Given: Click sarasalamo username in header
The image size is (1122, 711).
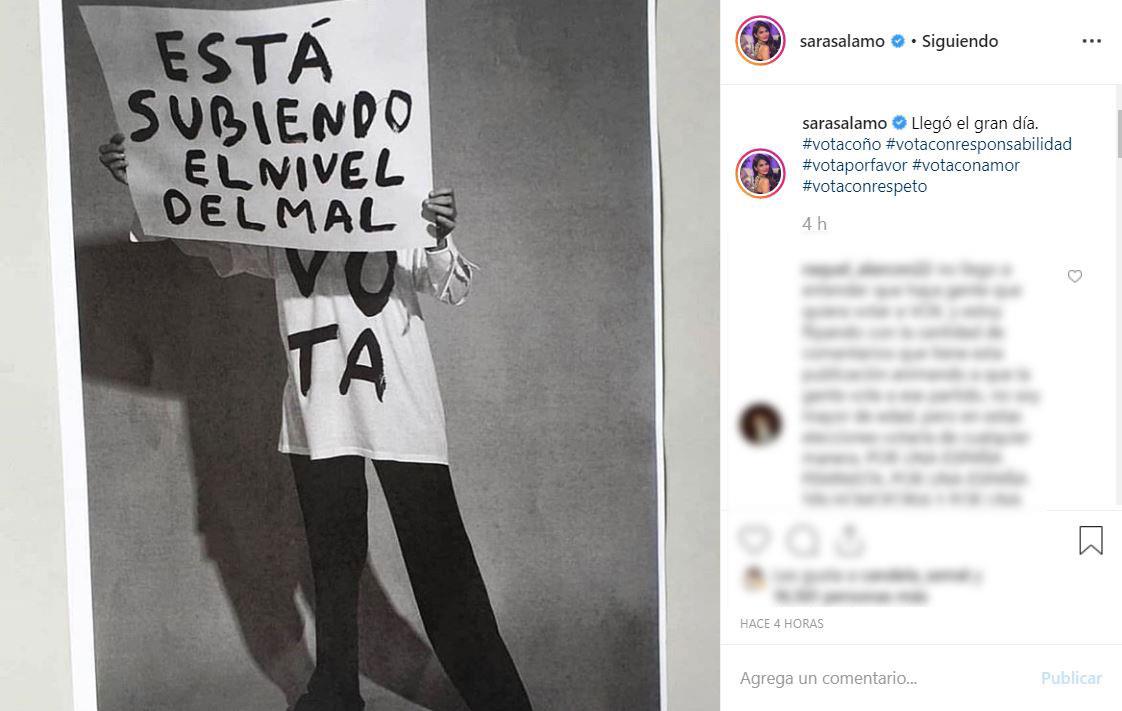Looking at the screenshot, I should tap(842, 41).
